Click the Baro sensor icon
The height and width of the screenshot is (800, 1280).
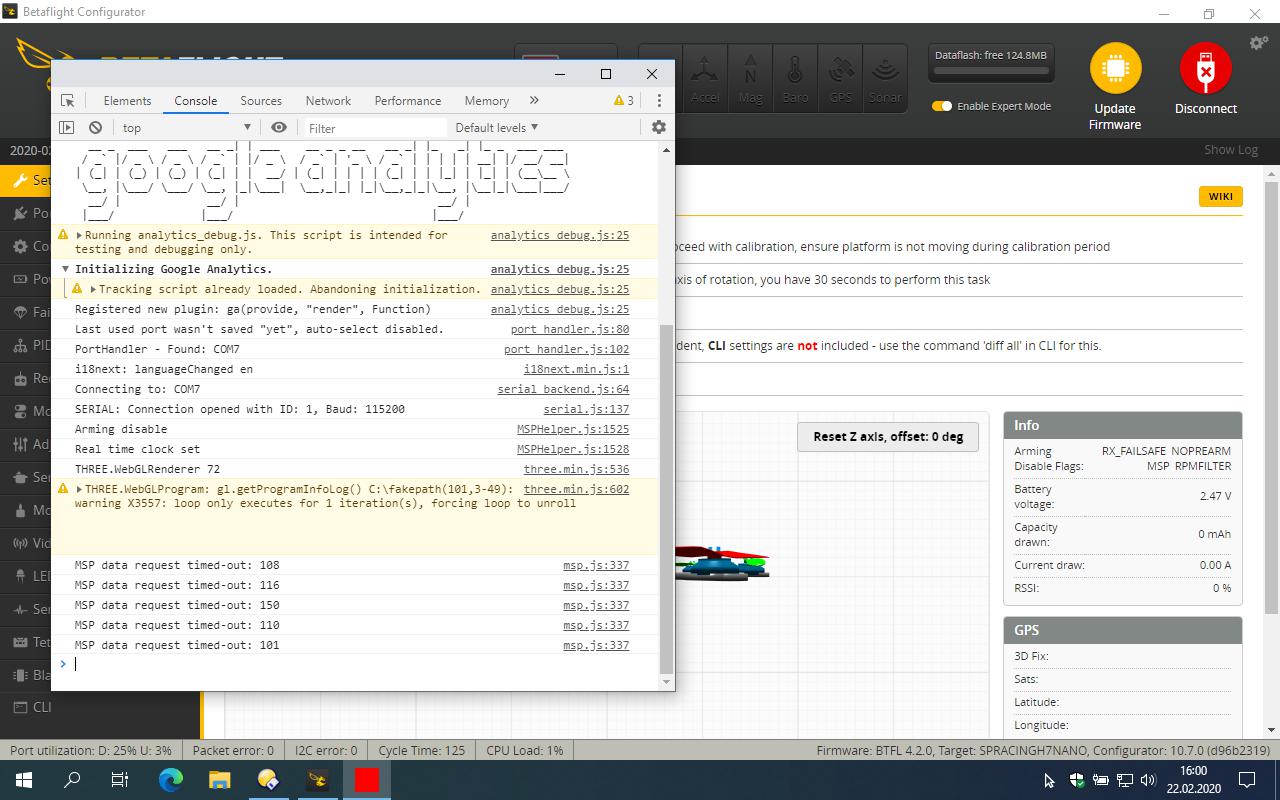795,78
